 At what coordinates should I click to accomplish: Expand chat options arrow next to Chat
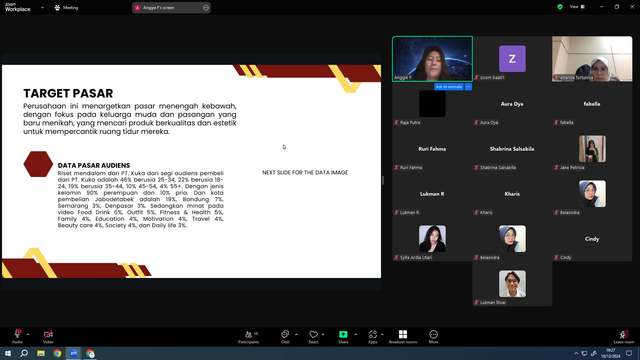coord(296,334)
